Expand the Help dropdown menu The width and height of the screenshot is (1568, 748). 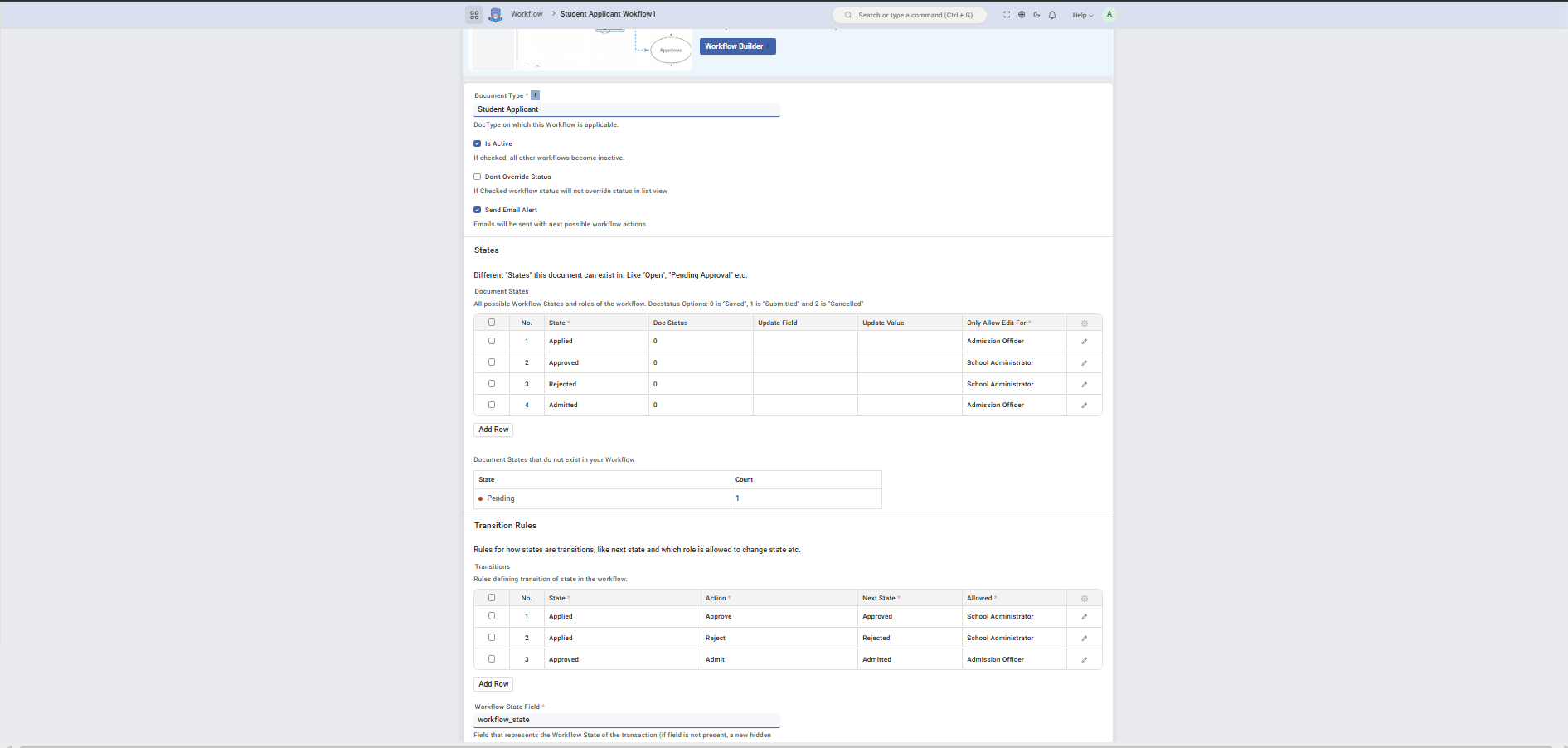point(1082,15)
